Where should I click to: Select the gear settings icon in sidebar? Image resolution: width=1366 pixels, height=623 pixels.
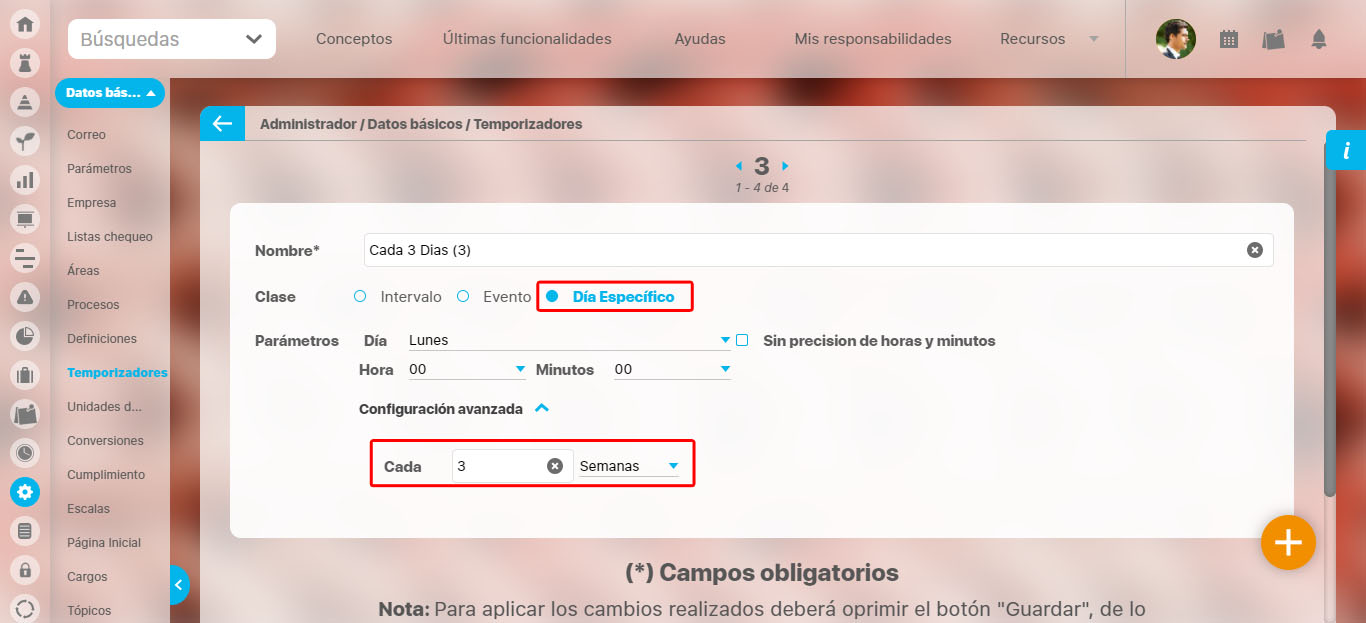(25, 492)
